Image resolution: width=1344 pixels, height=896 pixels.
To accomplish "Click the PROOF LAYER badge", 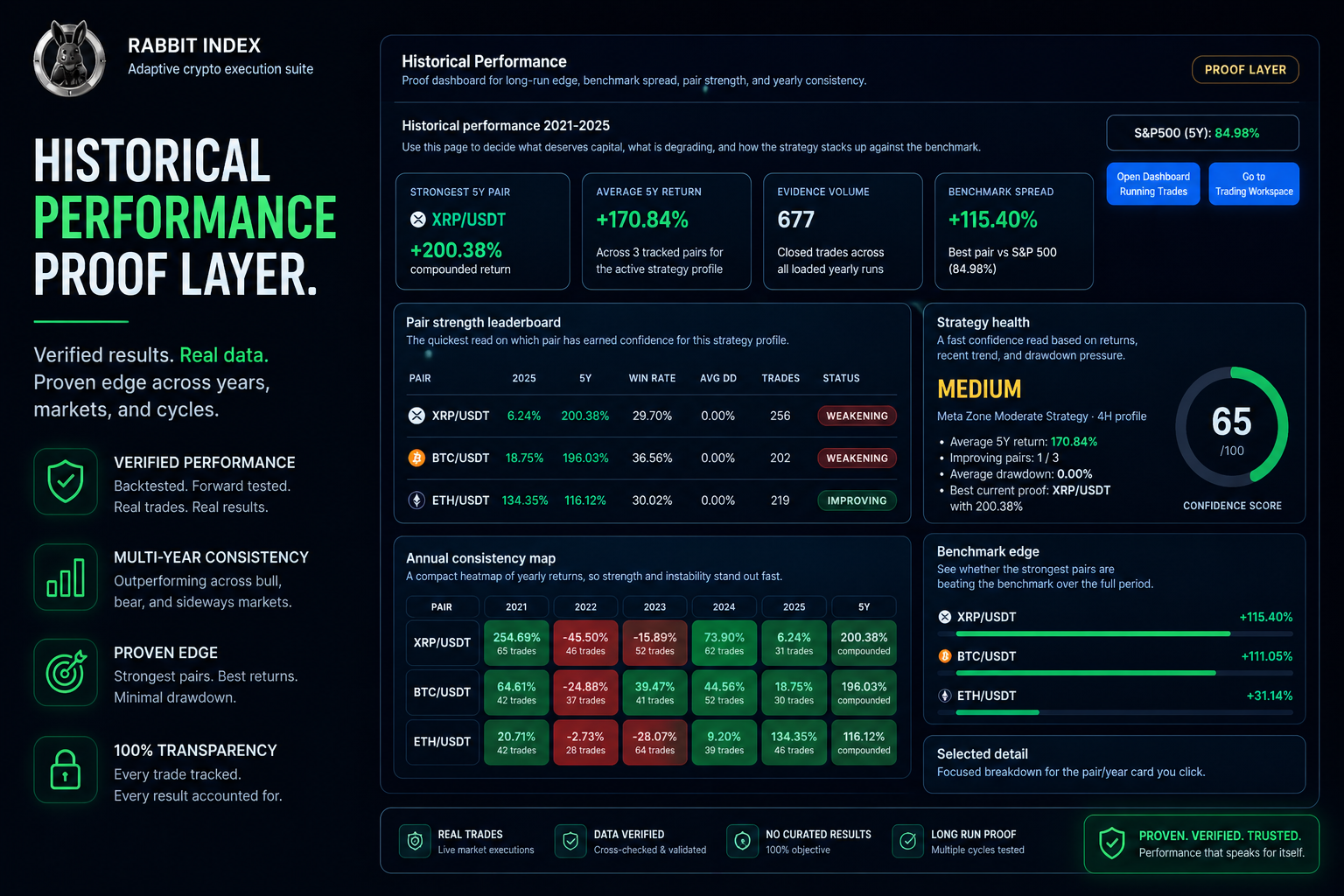I will 1245,70.
